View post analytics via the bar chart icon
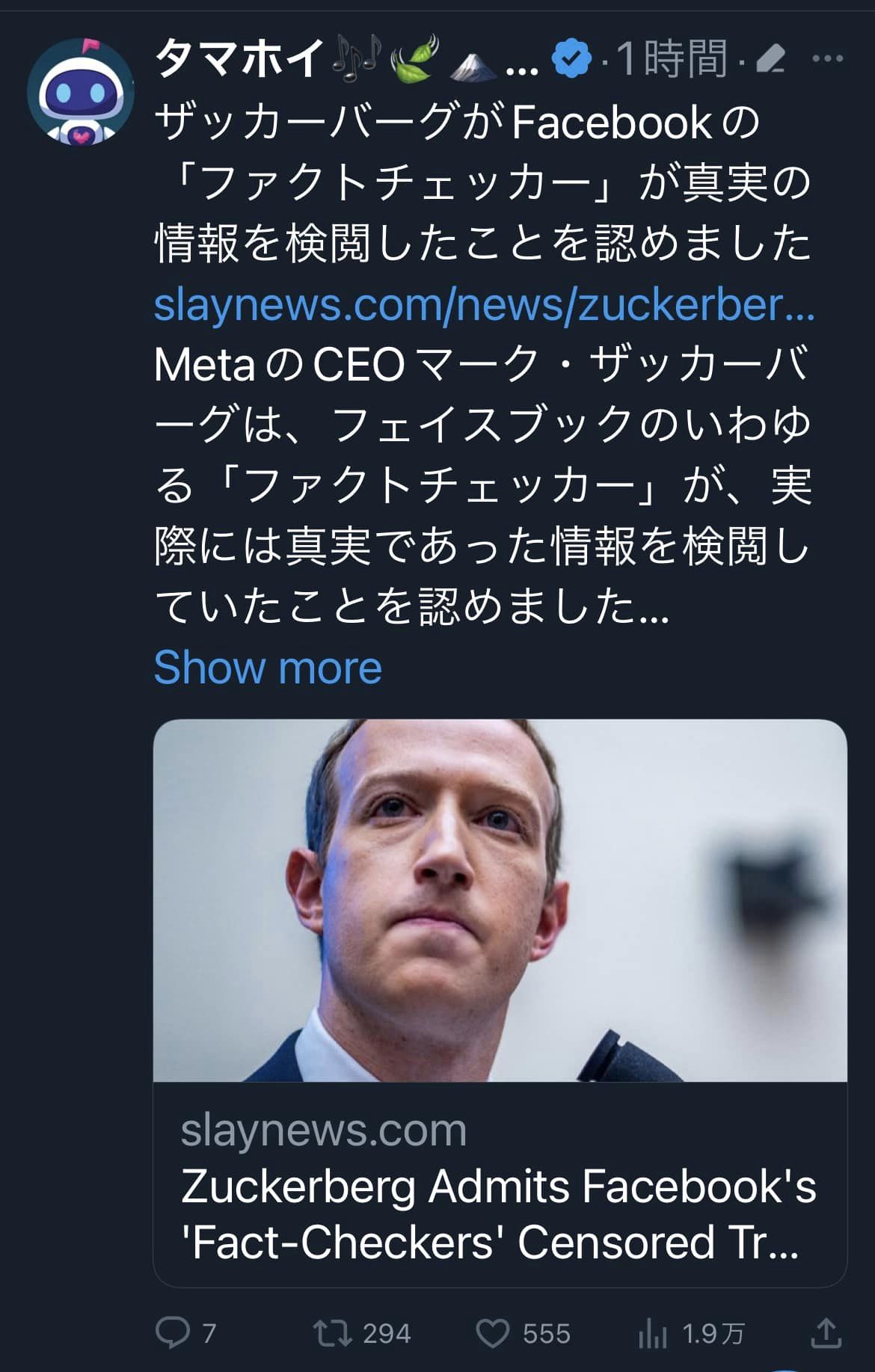This screenshot has width=875, height=1372. [653, 1332]
